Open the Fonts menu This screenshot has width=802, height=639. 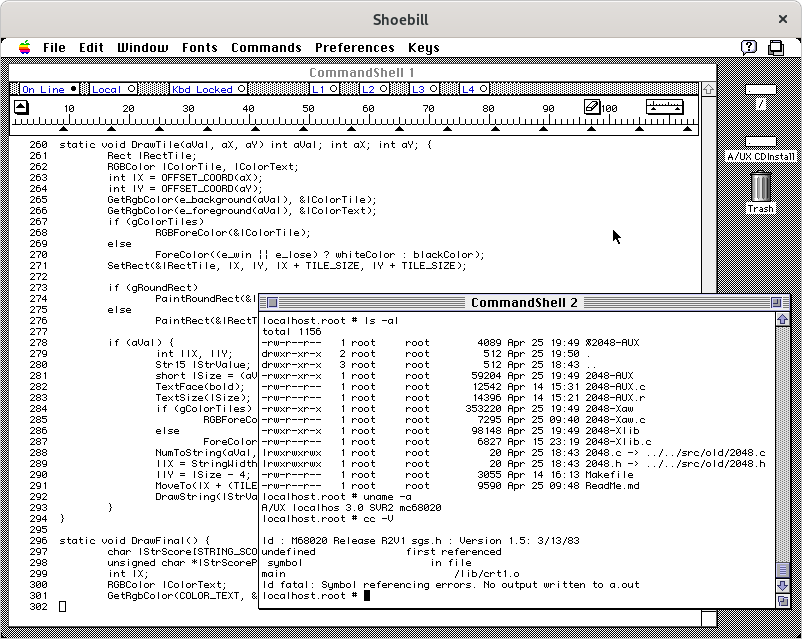click(199, 48)
